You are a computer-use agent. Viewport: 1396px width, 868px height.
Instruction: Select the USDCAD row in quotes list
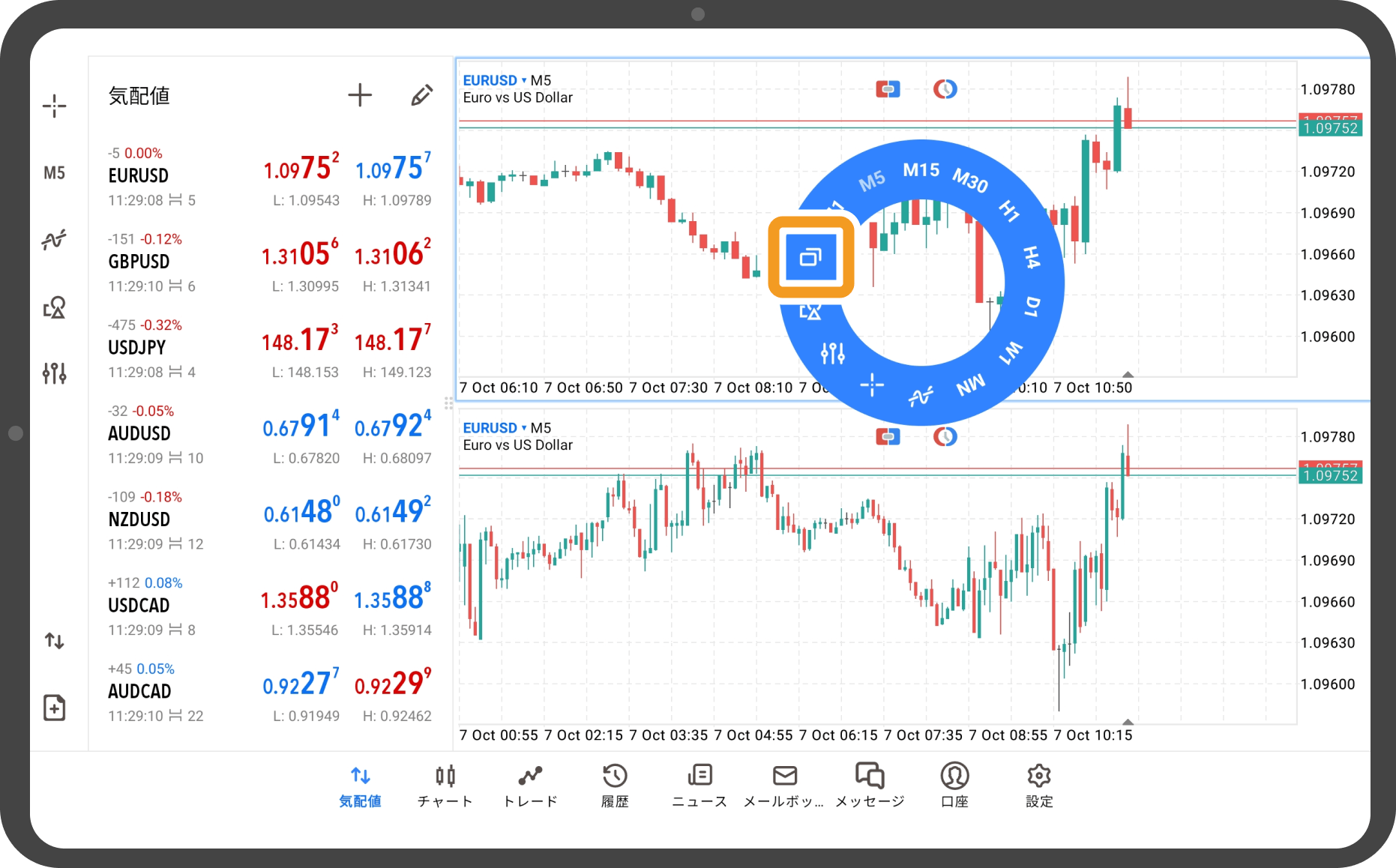(270, 606)
